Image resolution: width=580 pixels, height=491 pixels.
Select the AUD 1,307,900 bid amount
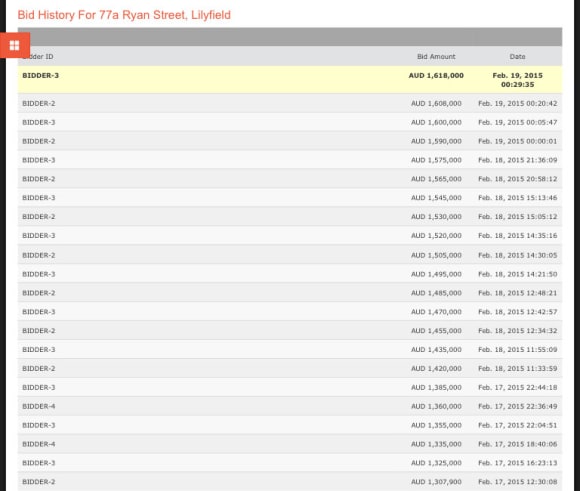[436, 482]
